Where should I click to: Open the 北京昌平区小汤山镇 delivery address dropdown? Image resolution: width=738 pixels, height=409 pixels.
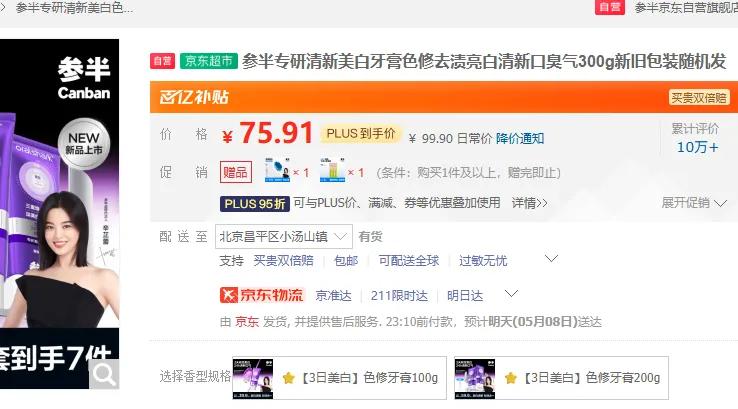point(284,237)
